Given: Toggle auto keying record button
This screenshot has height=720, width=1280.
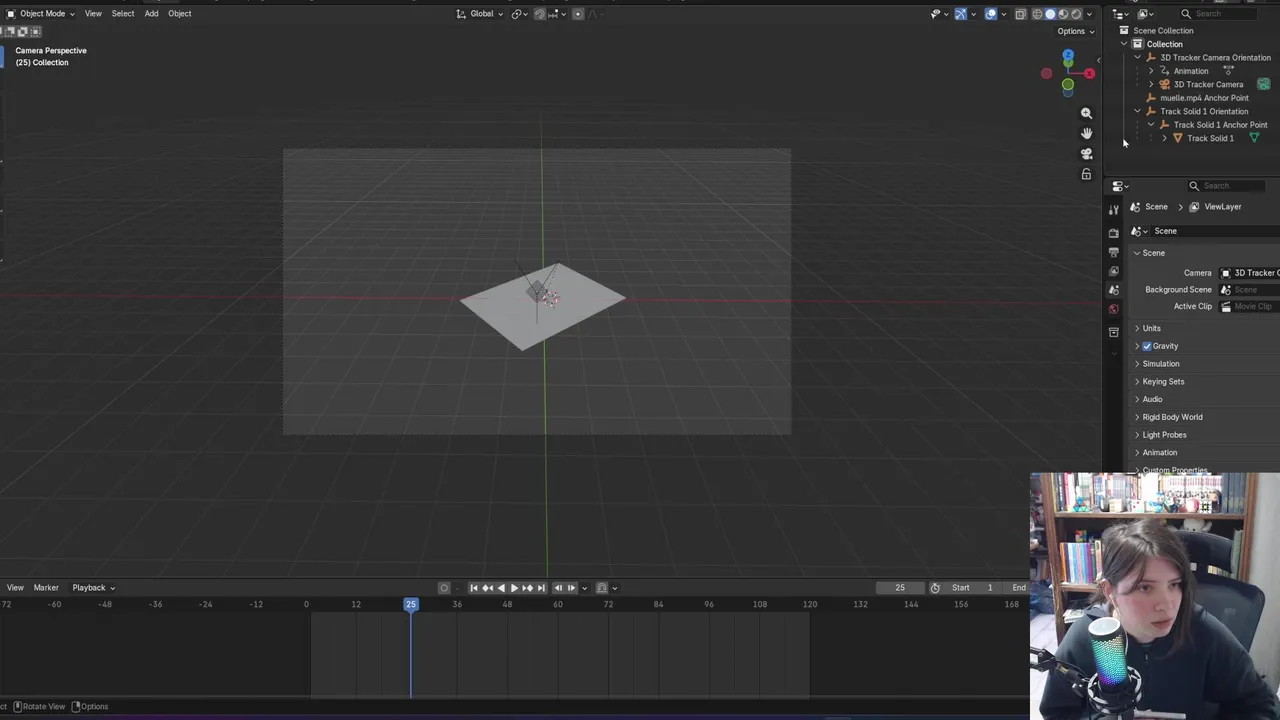Looking at the screenshot, I should (x=444, y=588).
